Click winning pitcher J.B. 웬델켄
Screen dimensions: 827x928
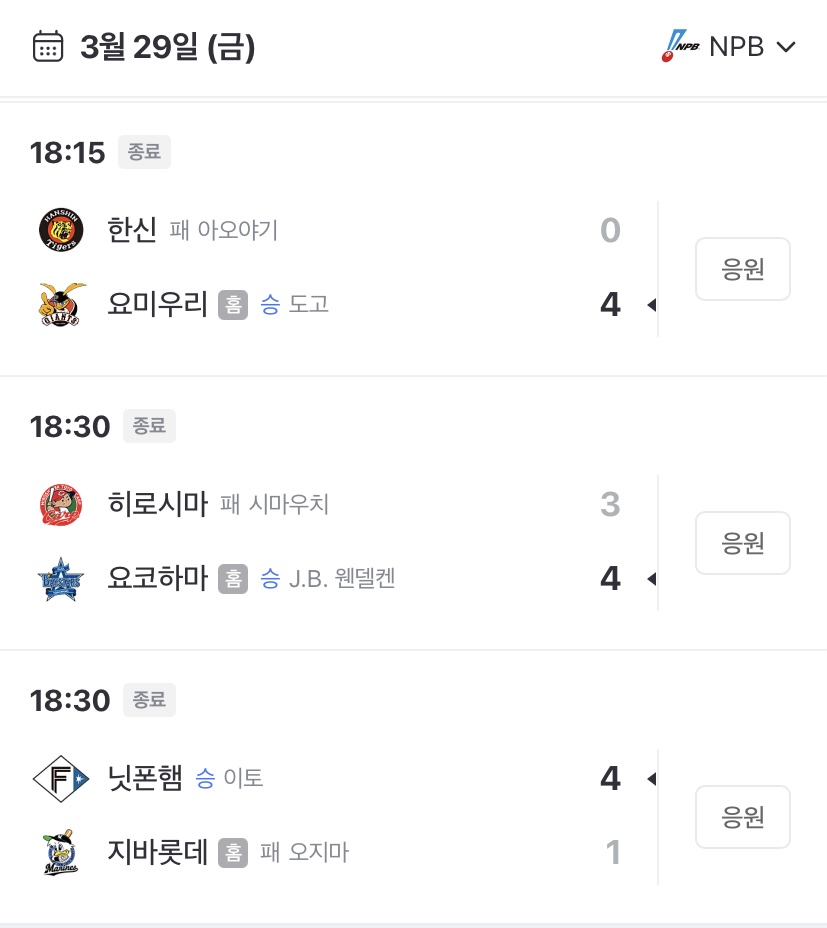(x=342, y=578)
